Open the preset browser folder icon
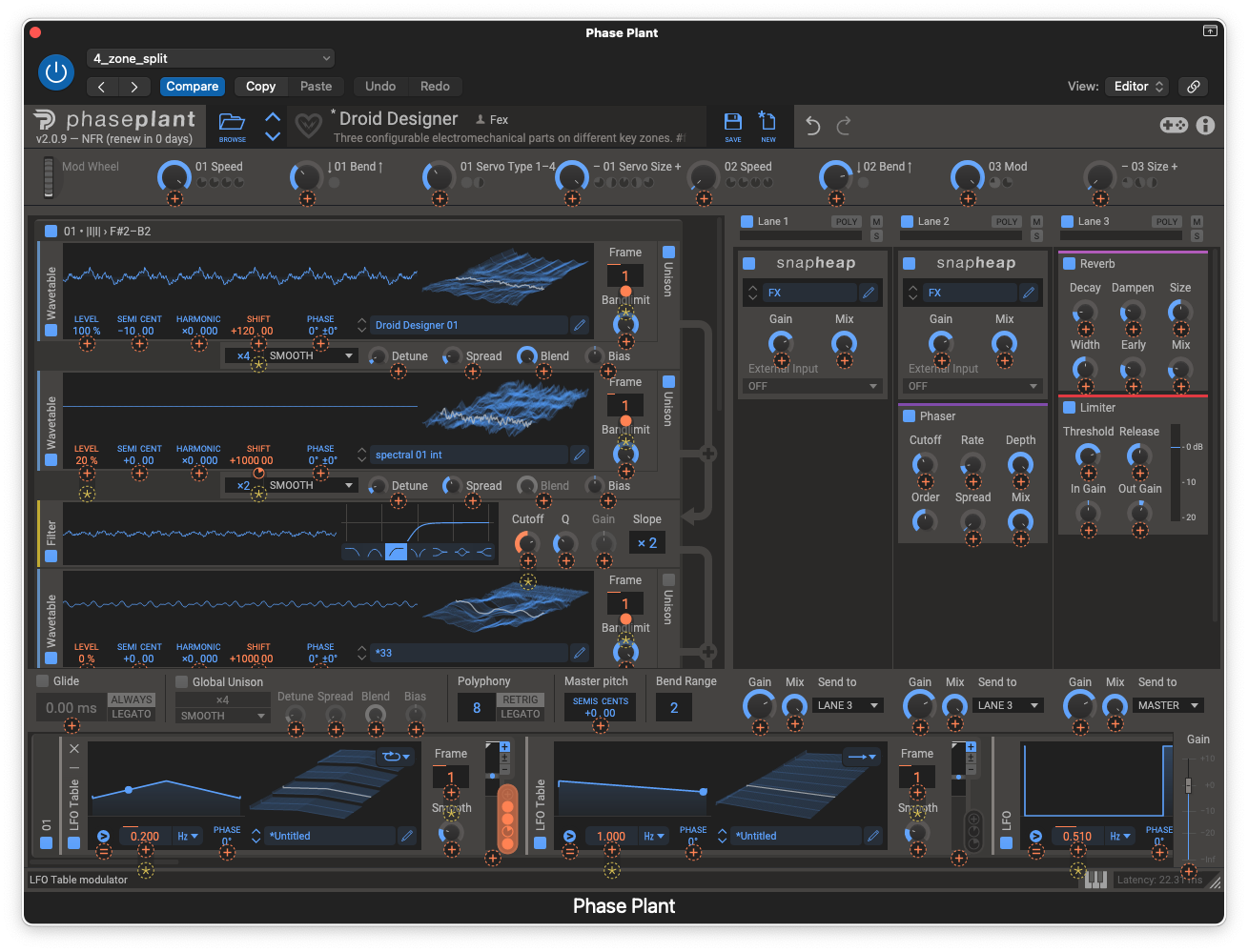The width and height of the screenshot is (1248, 952). pyautogui.click(x=232, y=124)
